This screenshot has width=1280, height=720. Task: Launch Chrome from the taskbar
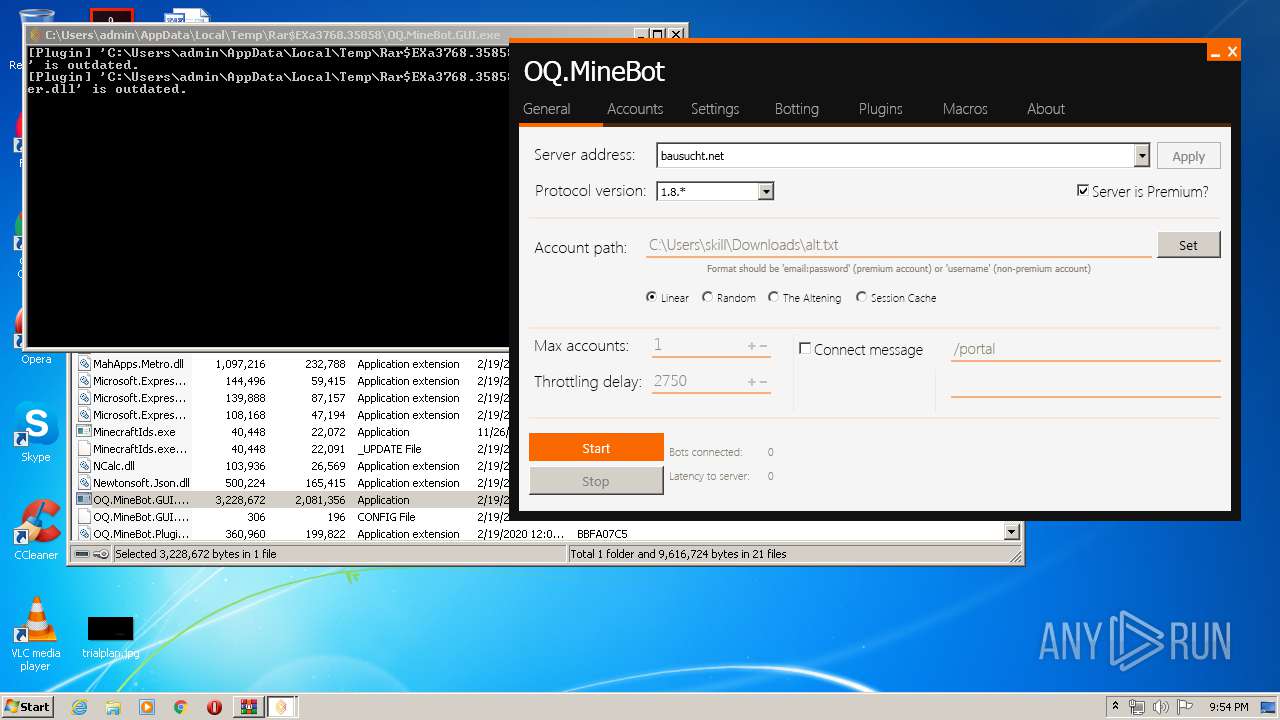tap(181, 707)
